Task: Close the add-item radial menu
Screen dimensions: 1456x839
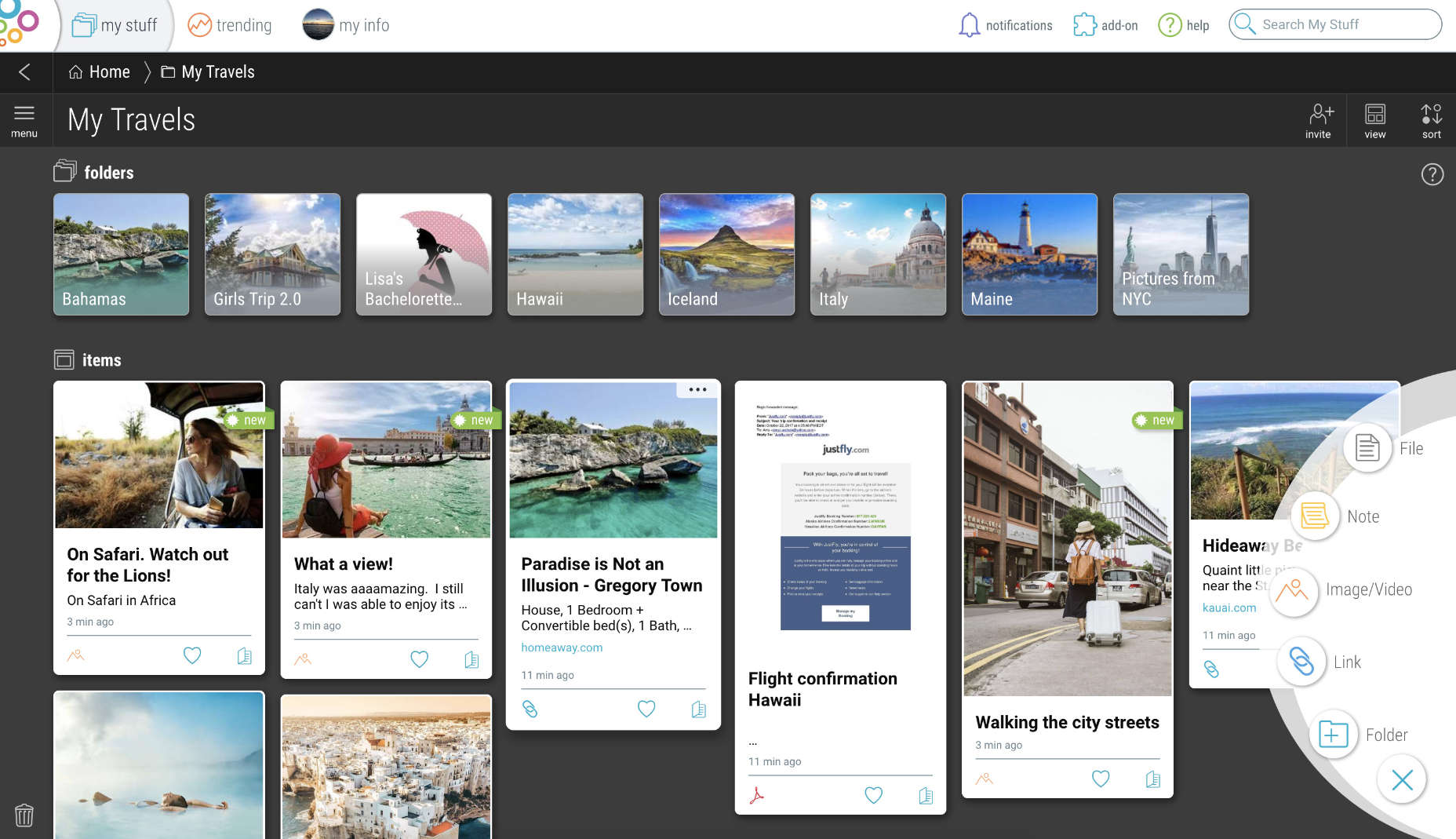Action: click(x=1402, y=779)
